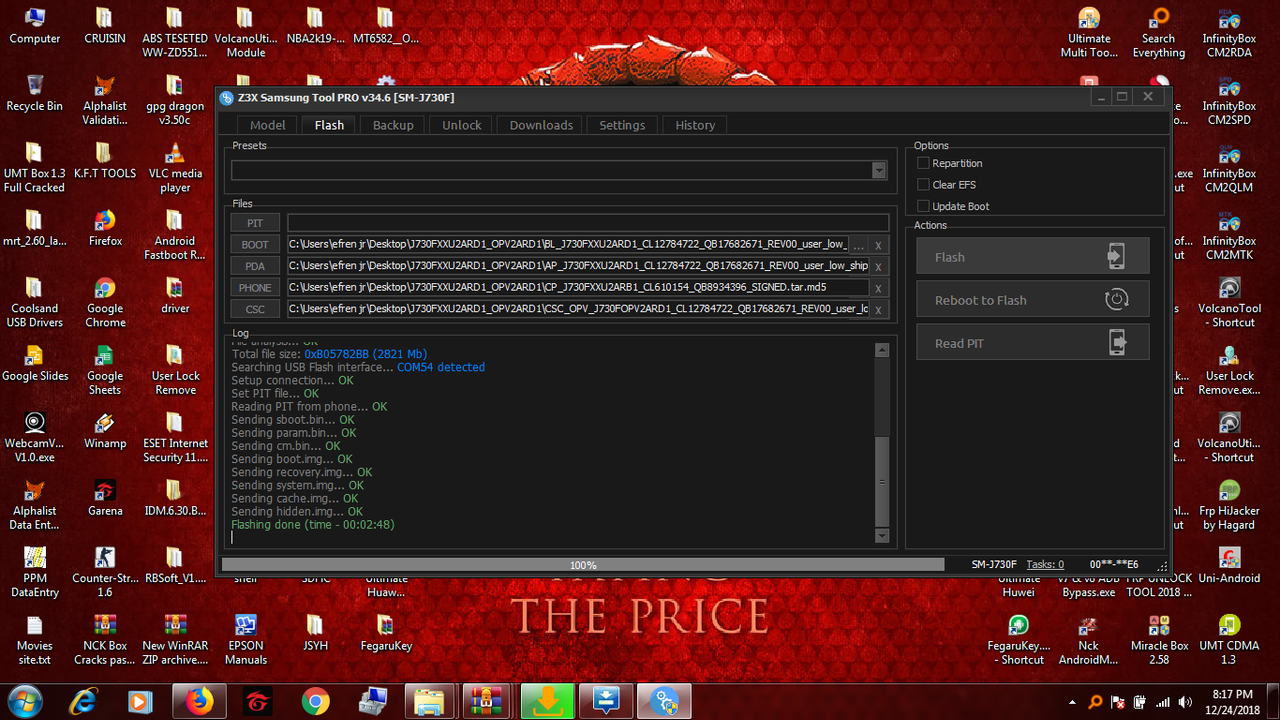
Task: Open the Backup tab
Action: 393,125
